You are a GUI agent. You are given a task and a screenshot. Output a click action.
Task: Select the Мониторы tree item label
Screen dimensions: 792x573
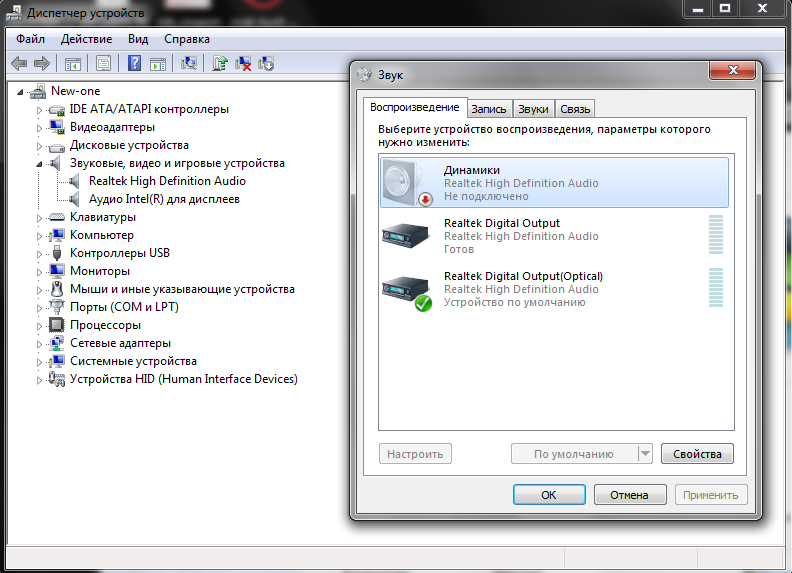click(x=100, y=271)
